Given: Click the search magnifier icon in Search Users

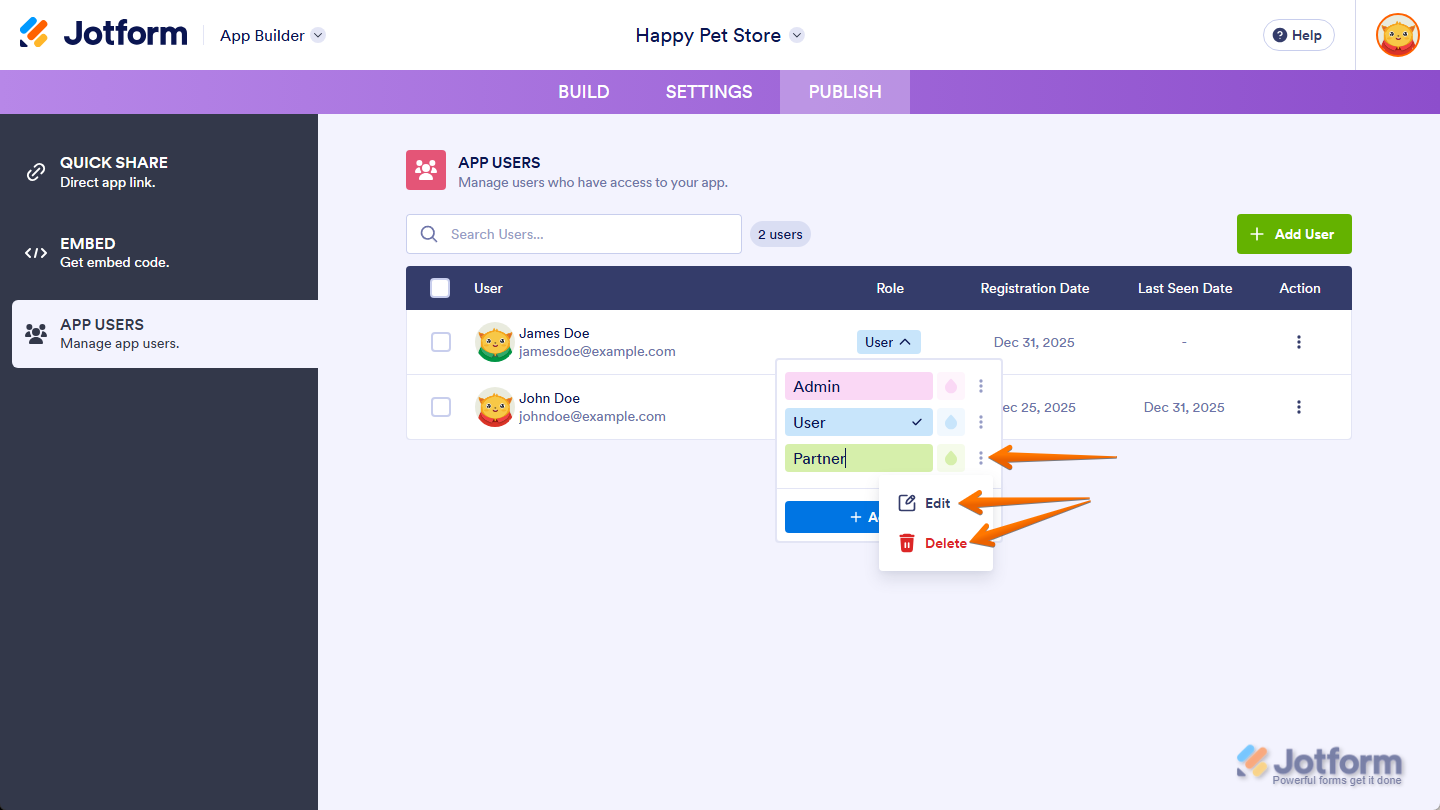Looking at the screenshot, I should coord(429,233).
